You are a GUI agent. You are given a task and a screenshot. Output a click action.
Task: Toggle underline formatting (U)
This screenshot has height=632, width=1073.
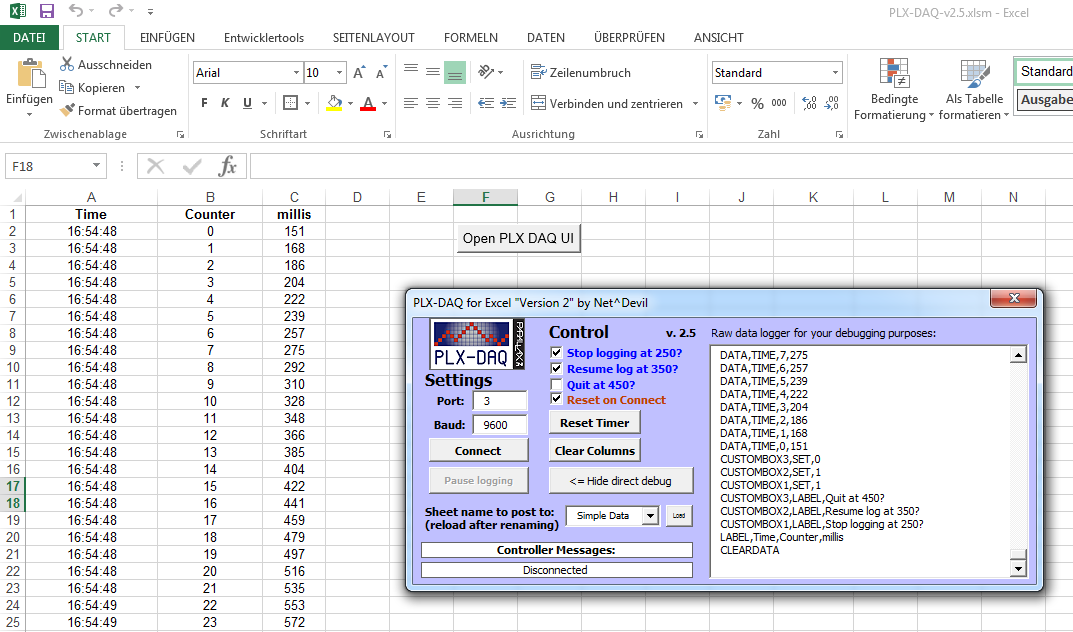click(247, 103)
